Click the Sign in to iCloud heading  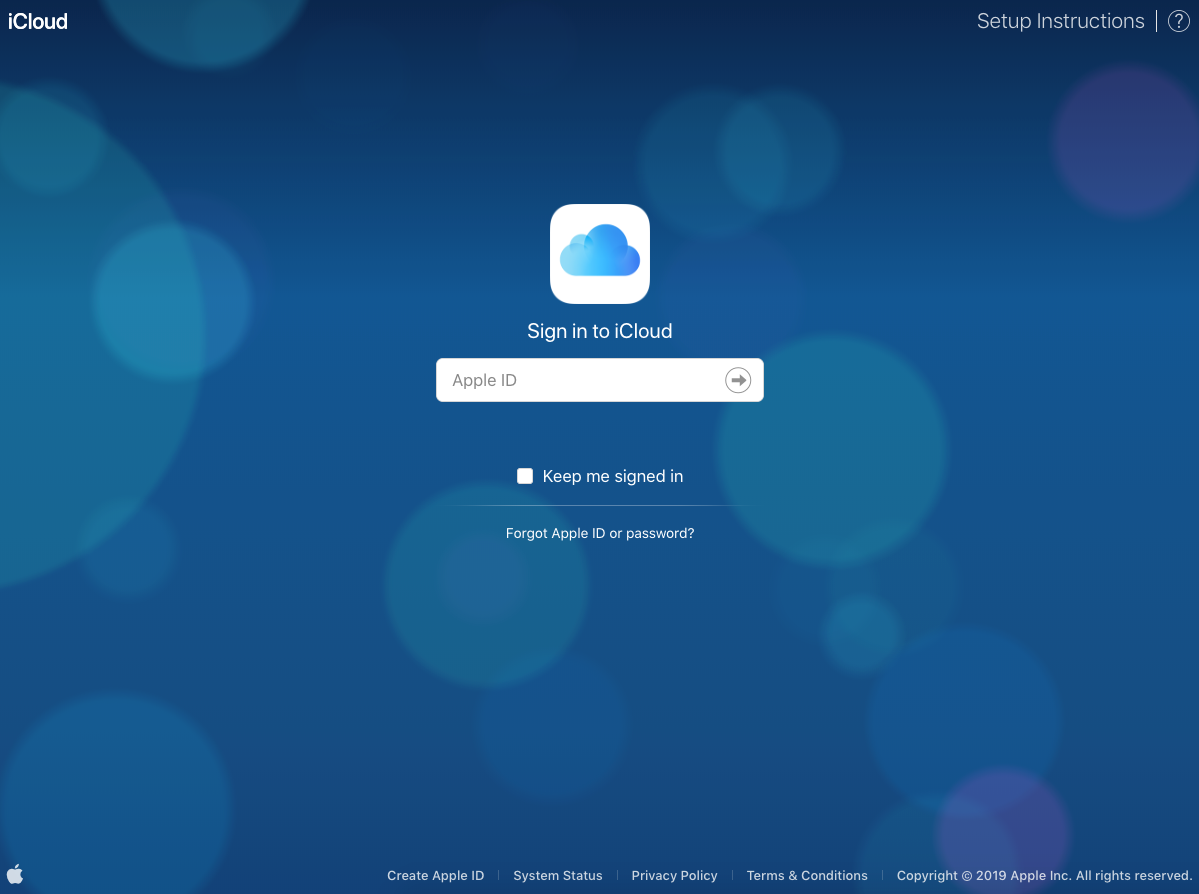click(600, 331)
